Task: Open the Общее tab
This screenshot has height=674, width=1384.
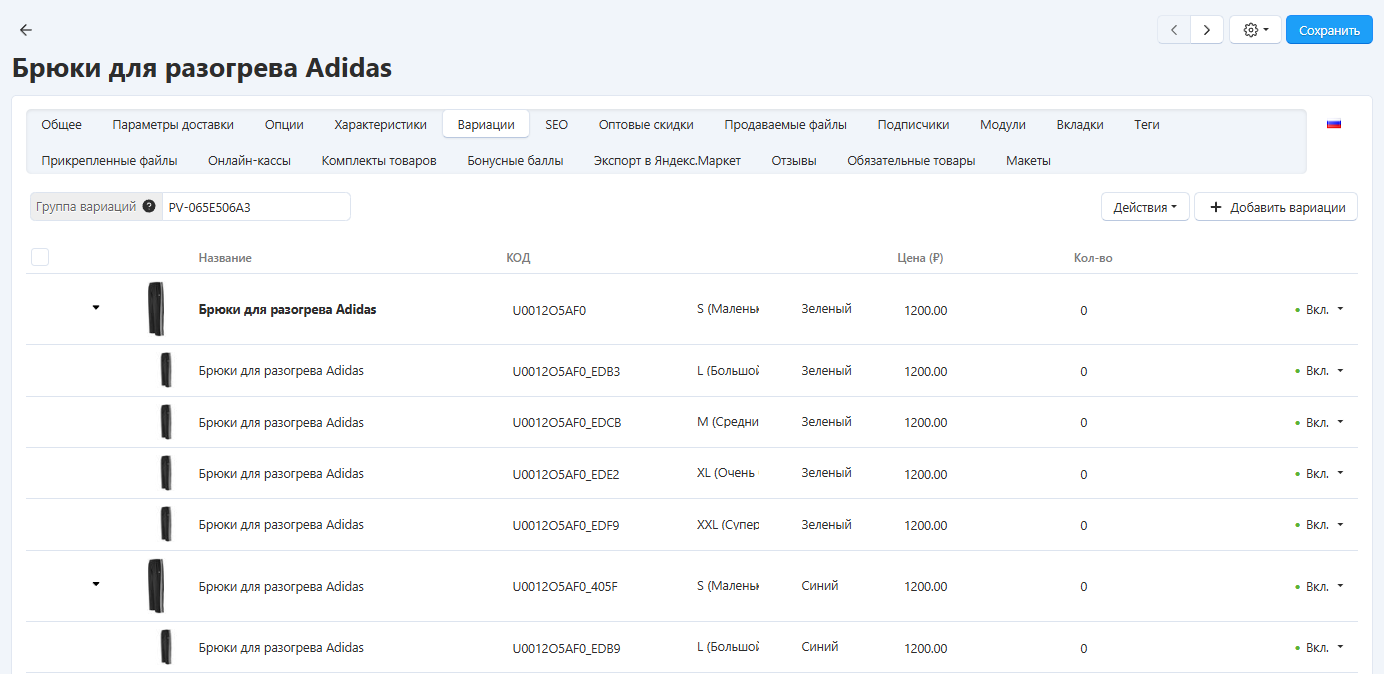Action: 62,125
